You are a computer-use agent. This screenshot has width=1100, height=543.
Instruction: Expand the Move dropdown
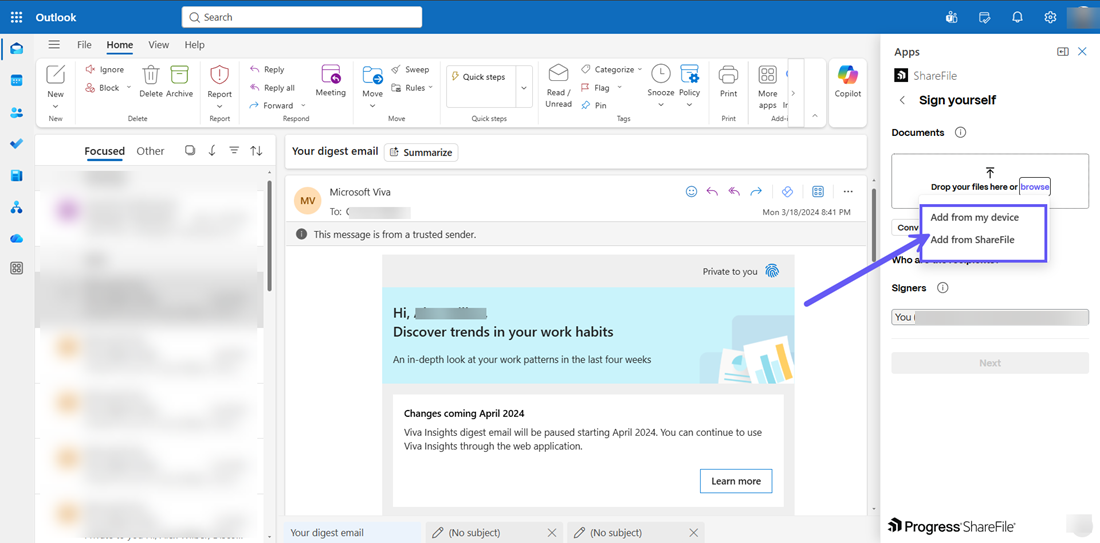(x=373, y=107)
